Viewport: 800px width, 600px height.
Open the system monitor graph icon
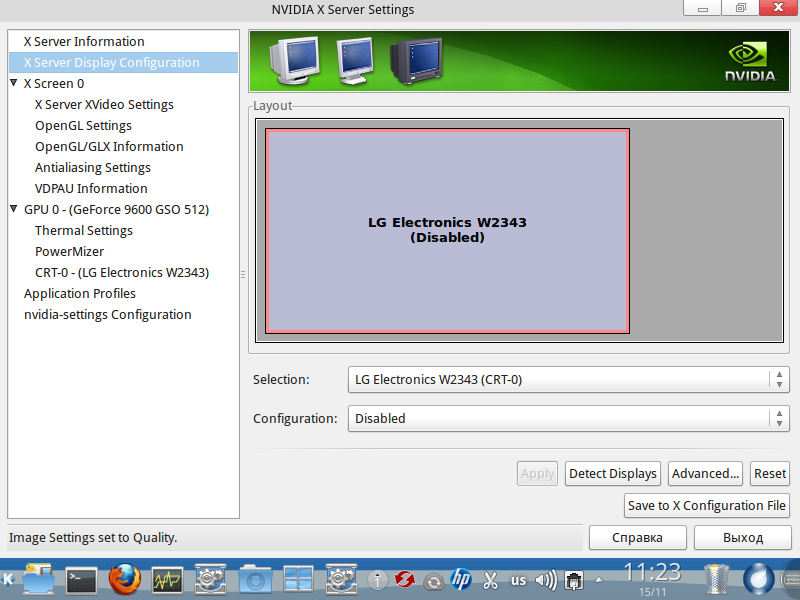(168, 580)
